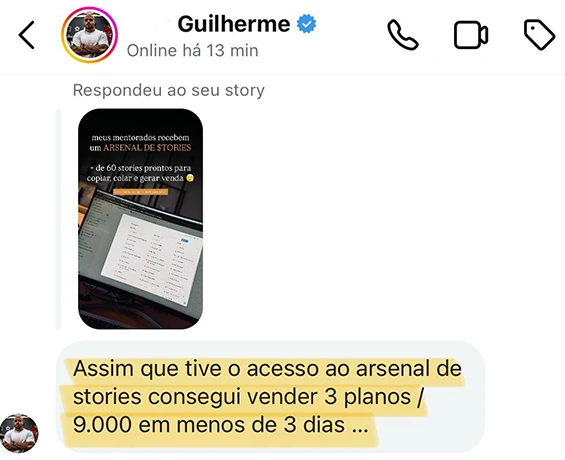
Task: Open the label tag icon in header
Action: [539, 35]
